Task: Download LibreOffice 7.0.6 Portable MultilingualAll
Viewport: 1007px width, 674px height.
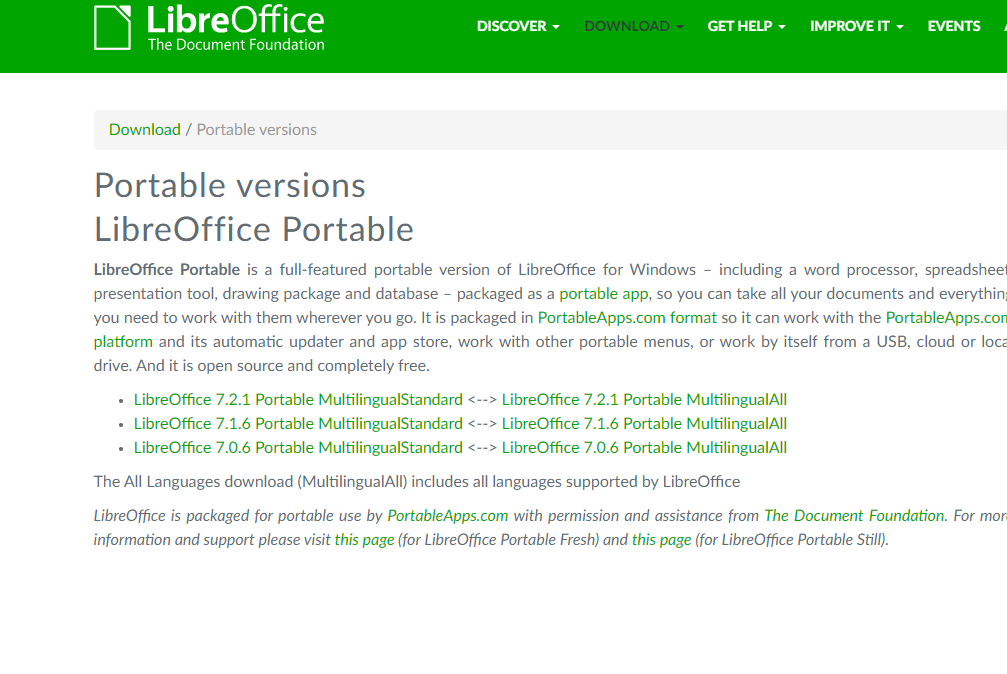Action: click(x=644, y=448)
